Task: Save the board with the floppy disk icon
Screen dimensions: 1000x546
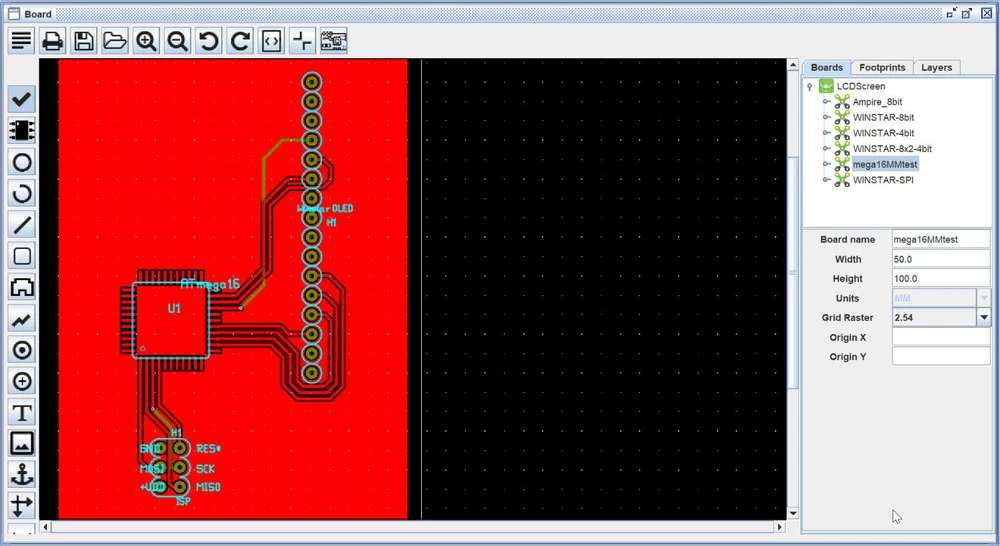Action: click(x=84, y=41)
